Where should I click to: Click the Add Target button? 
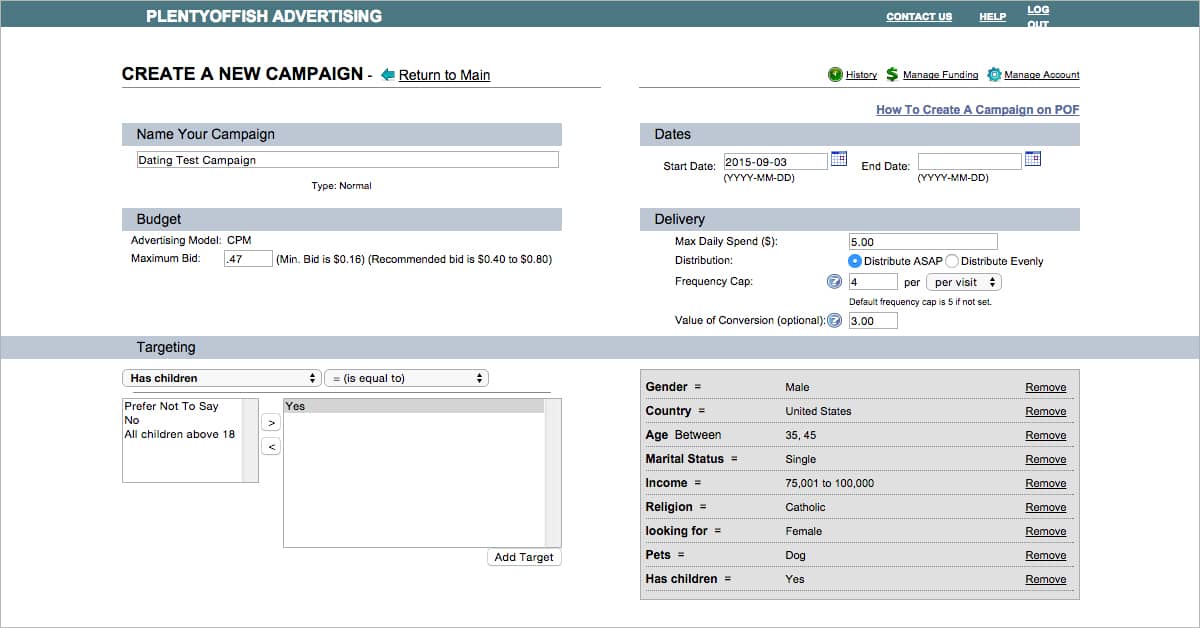tap(524, 557)
